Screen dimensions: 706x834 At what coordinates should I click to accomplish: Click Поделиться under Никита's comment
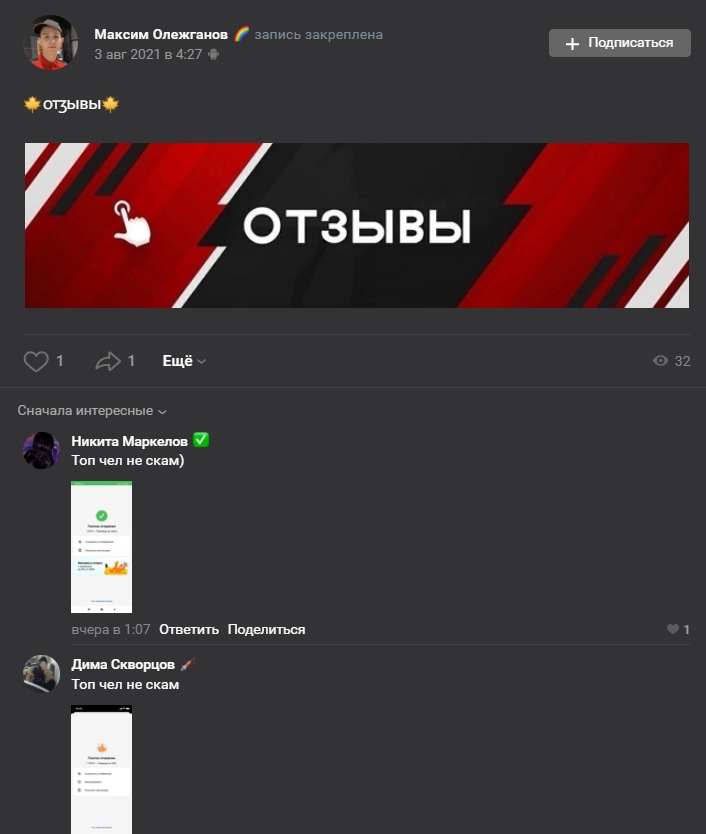267,629
